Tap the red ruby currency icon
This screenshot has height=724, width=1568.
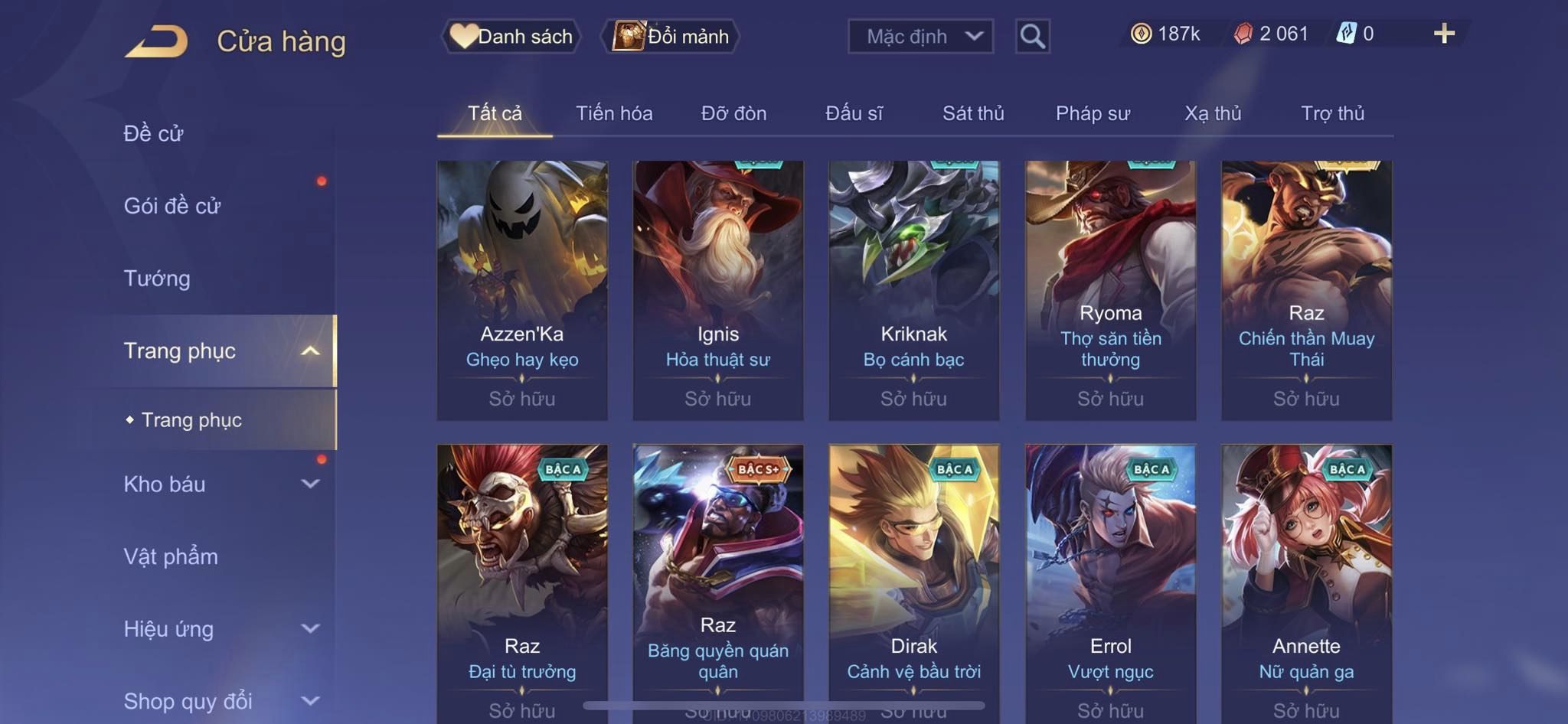[x=1243, y=34]
